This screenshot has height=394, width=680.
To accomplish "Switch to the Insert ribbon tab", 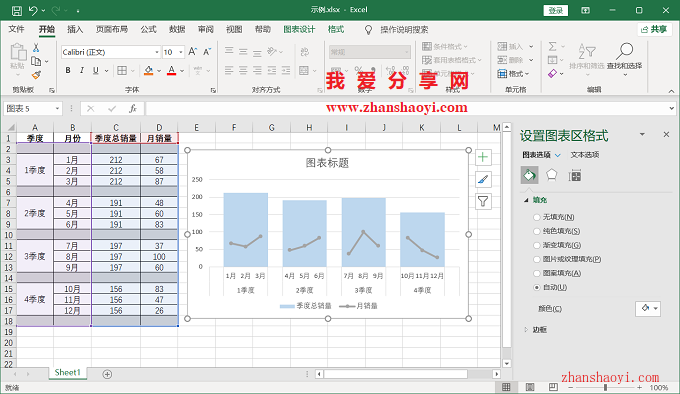I will click(75, 29).
